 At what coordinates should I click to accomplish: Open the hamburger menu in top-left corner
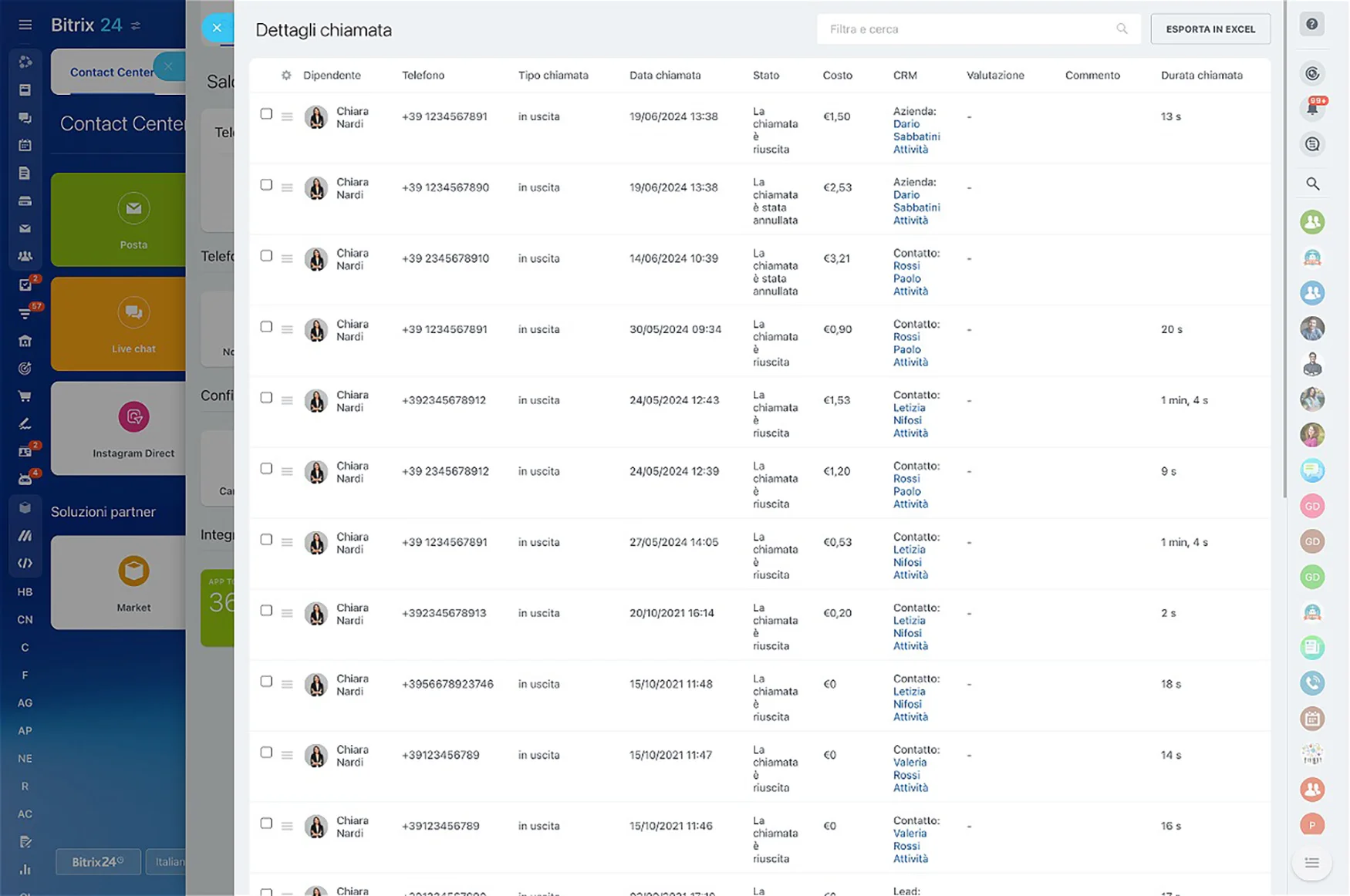[x=25, y=25]
